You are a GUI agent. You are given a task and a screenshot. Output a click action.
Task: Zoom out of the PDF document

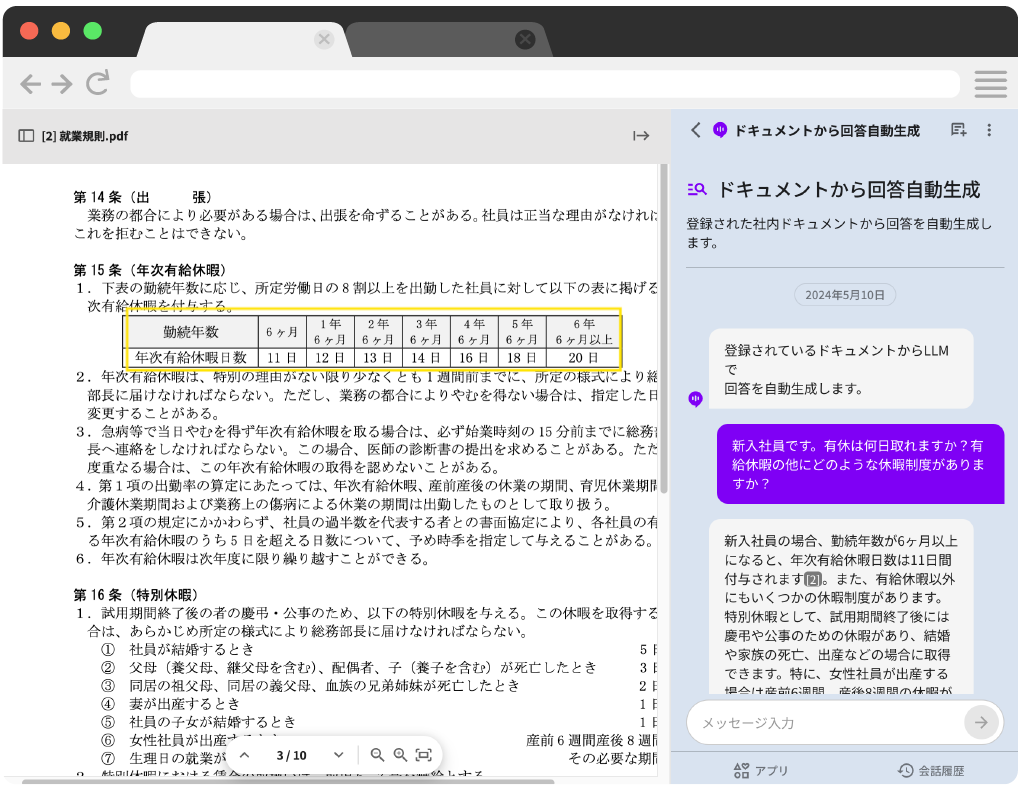tap(376, 755)
